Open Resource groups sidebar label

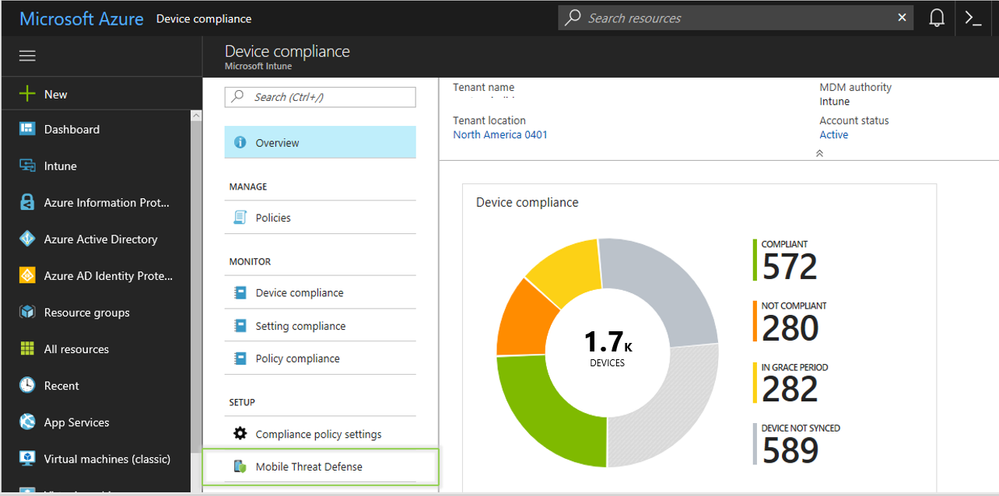point(87,312)
